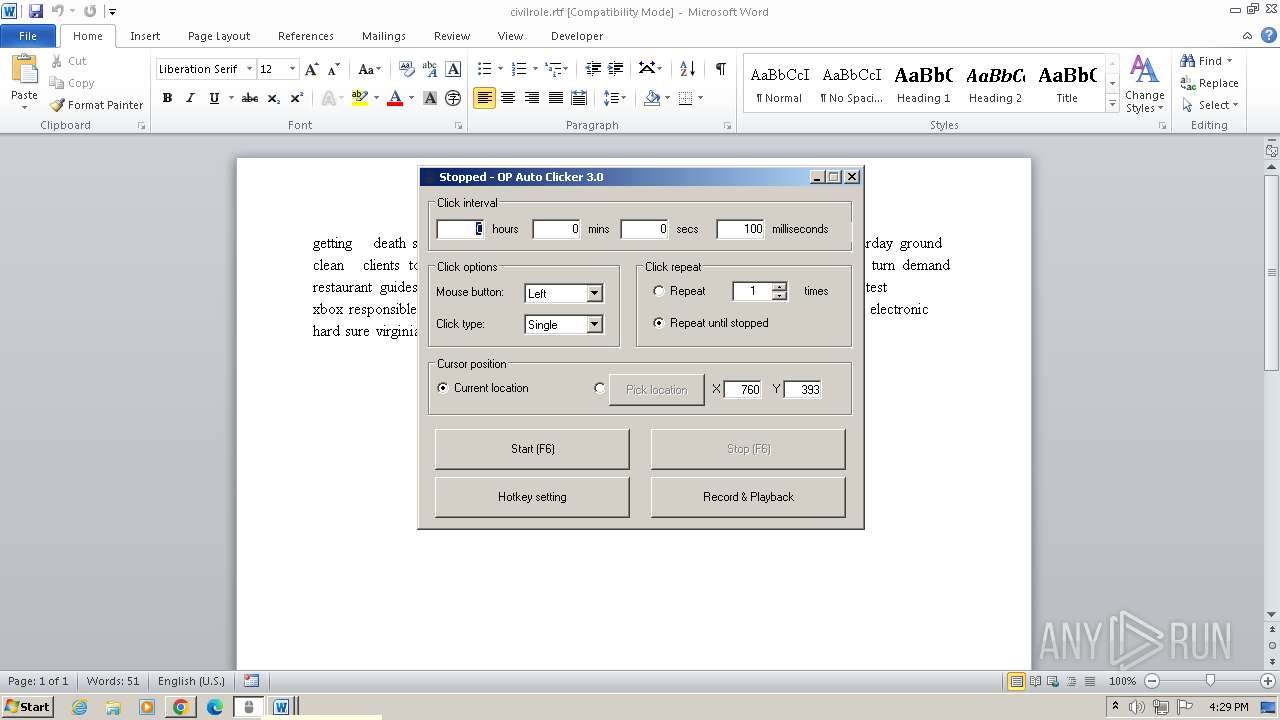Open Mouse button dropdown
This screenshot has width=1280, height=720.
coord(595,293)
